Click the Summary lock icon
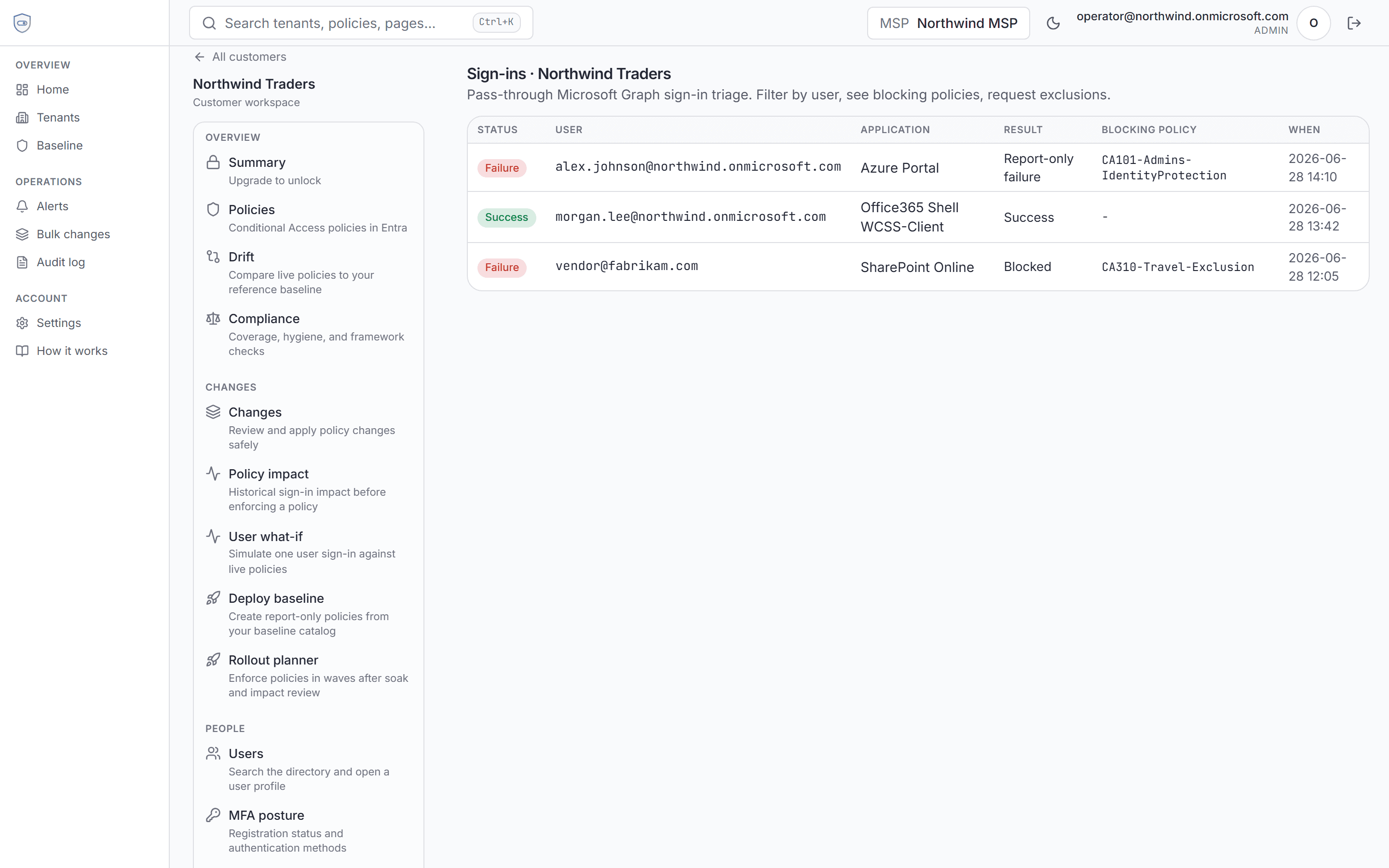1389x868 pixels. click(213, 163)
